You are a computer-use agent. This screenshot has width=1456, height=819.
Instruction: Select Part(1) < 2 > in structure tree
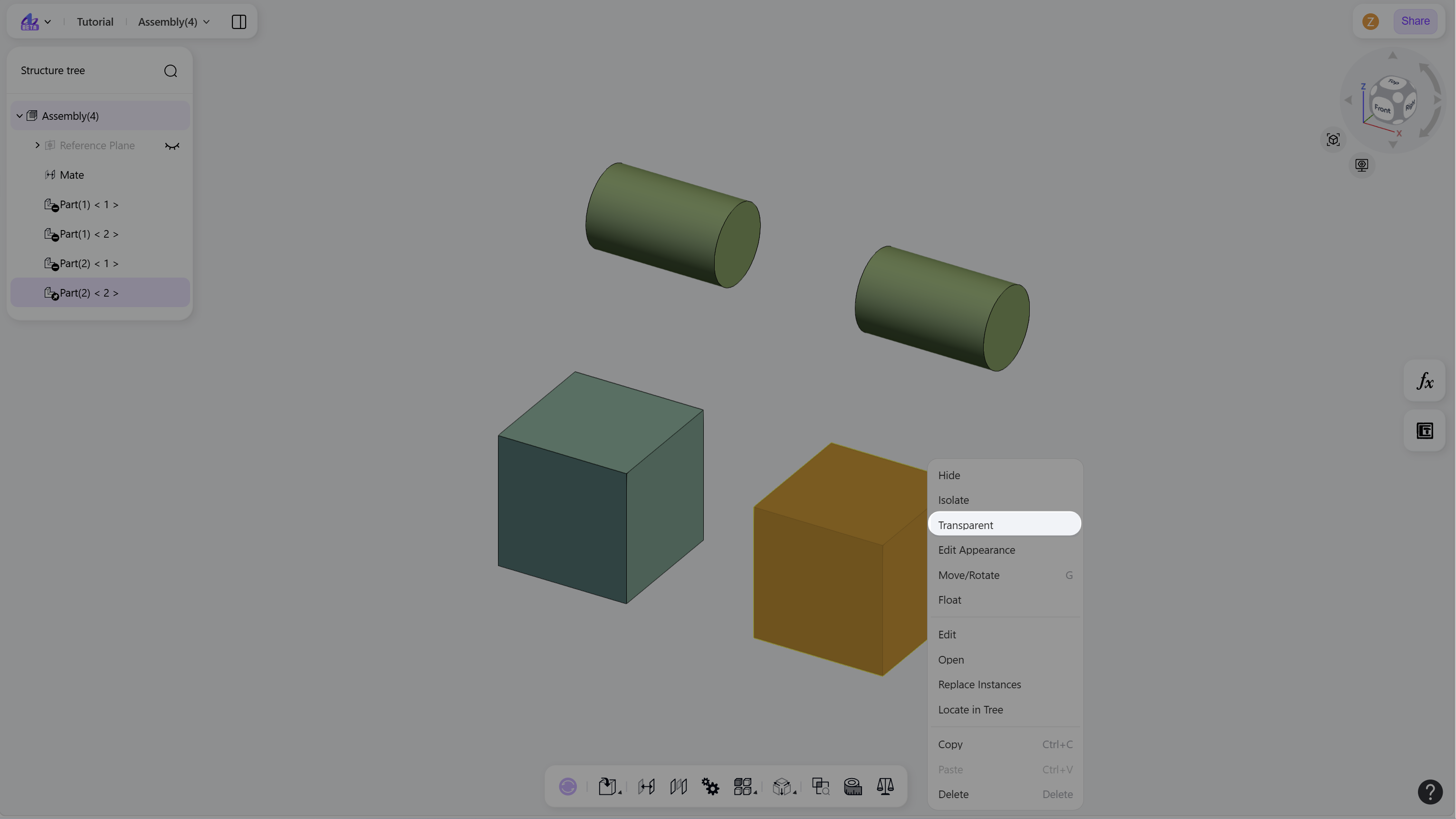click(100, 234)
